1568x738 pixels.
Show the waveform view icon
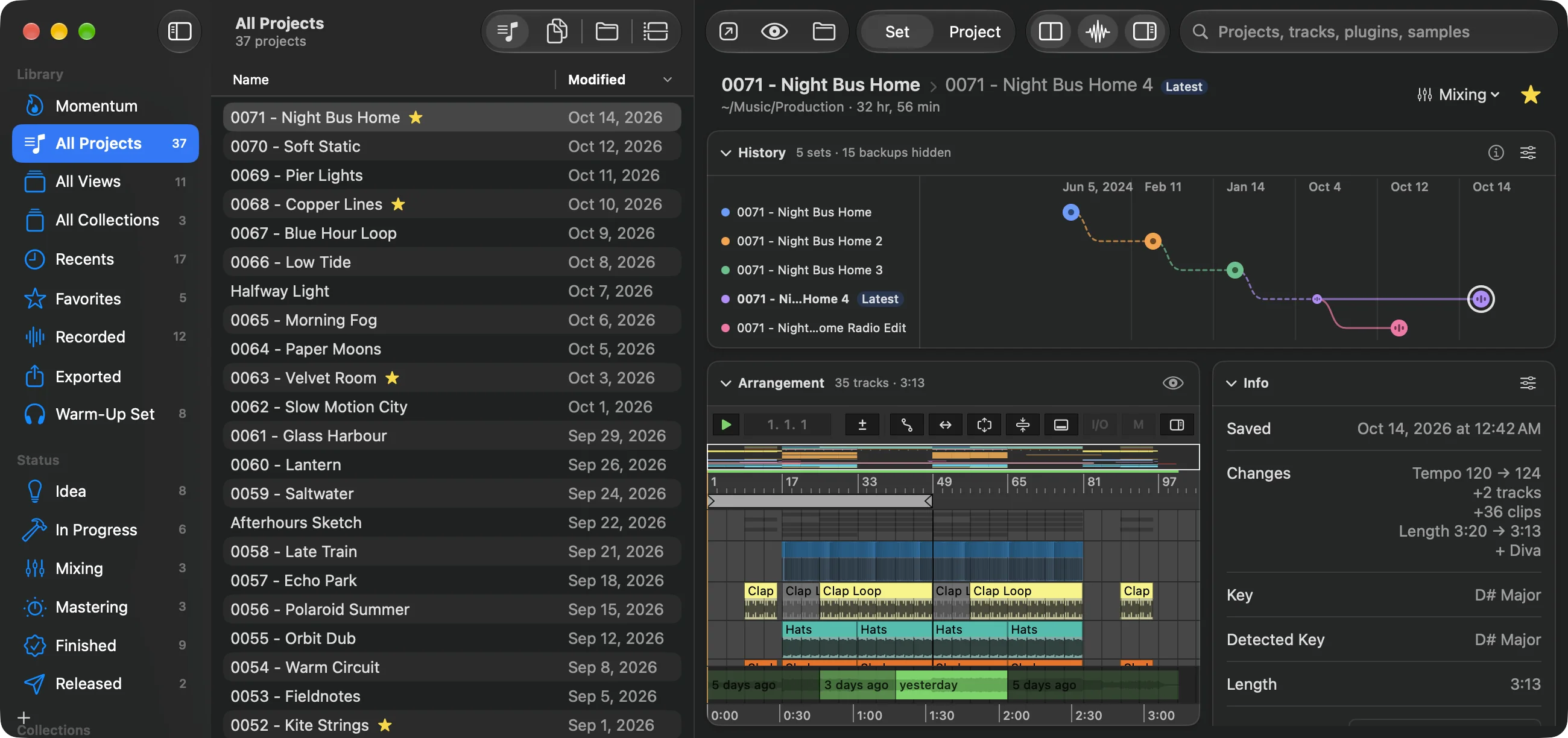[1098, 31]
